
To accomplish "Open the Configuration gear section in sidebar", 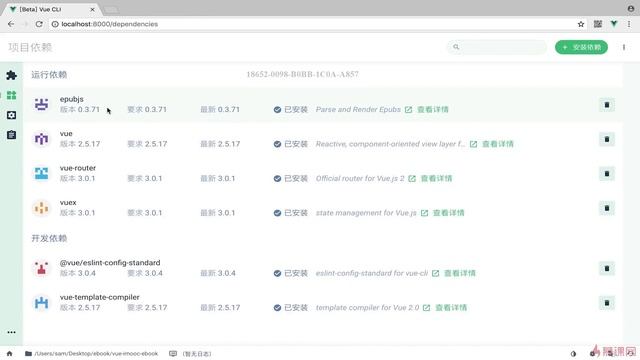I will tap(11, 115).
